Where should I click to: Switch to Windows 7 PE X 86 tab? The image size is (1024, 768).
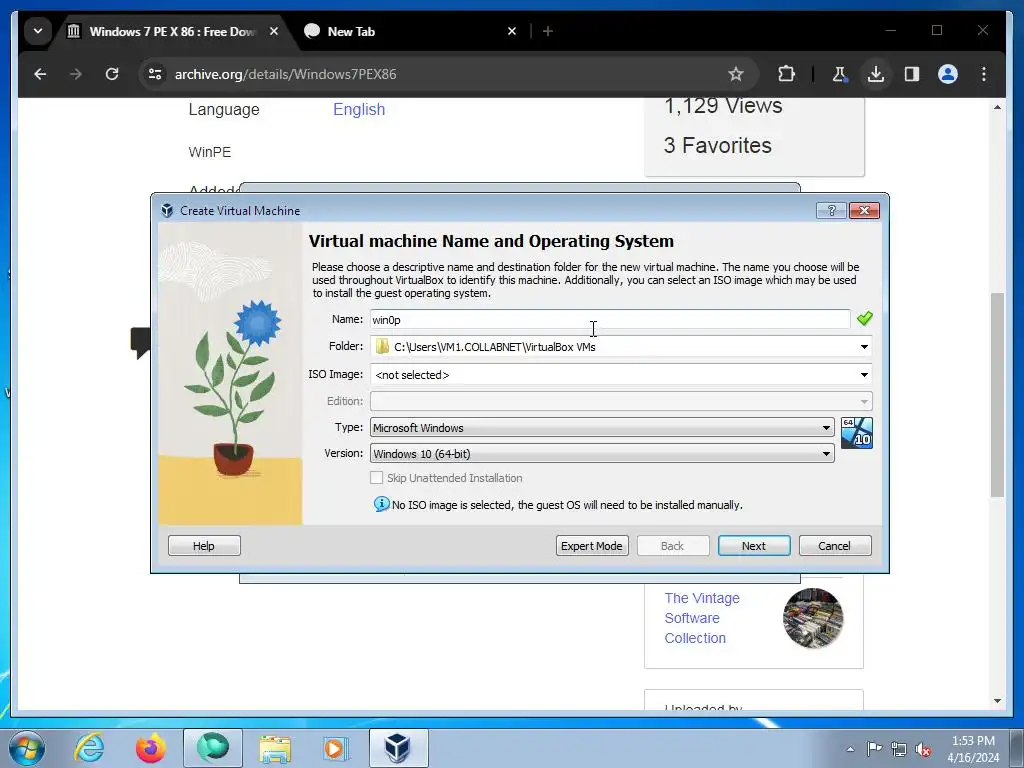tap(172, 31)
